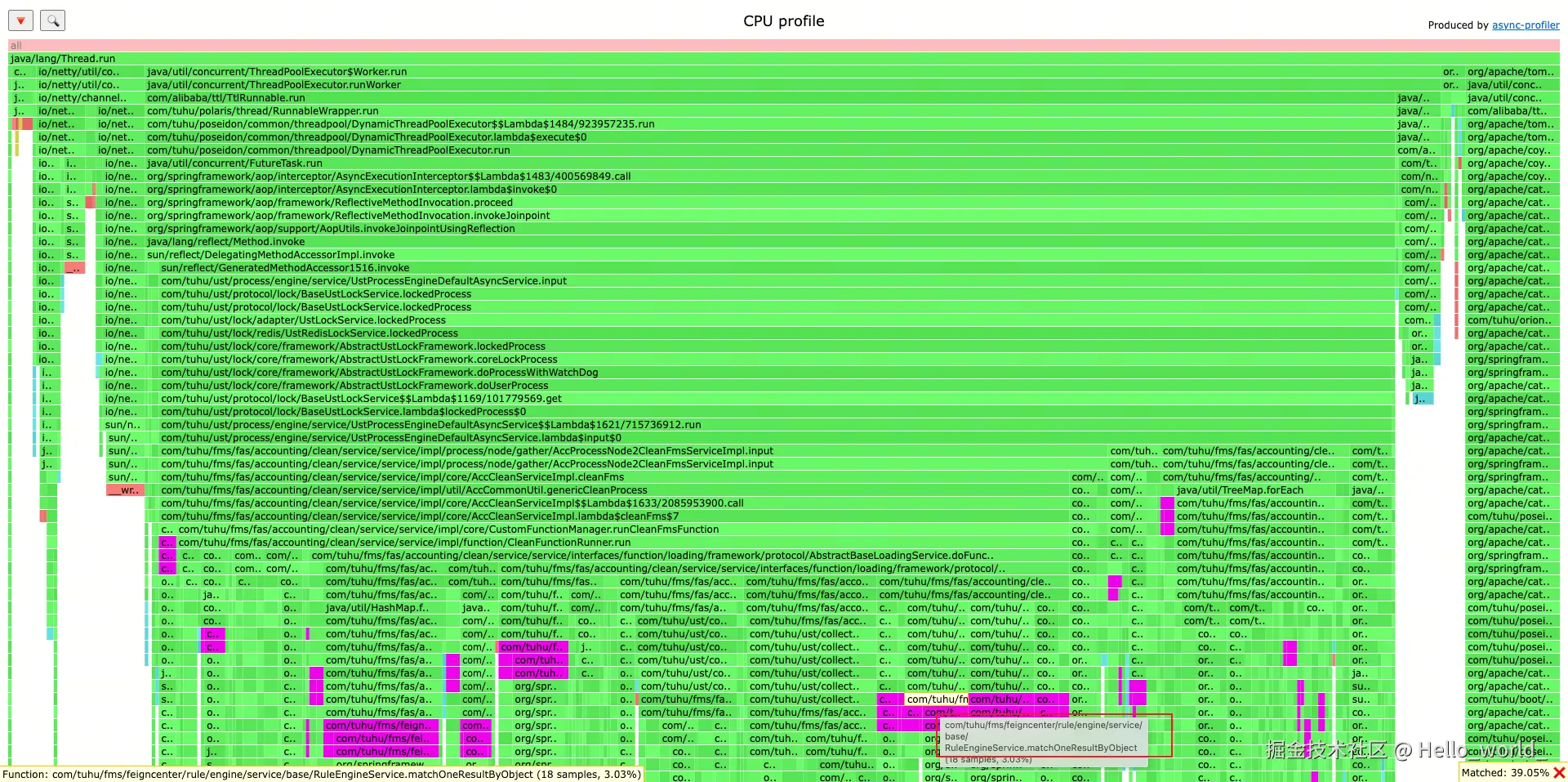The height and width of the screenshot is (782, 1568).
Task: Click the CleanFunctionRunner.run frame
Action: click(x=623, y=543)
